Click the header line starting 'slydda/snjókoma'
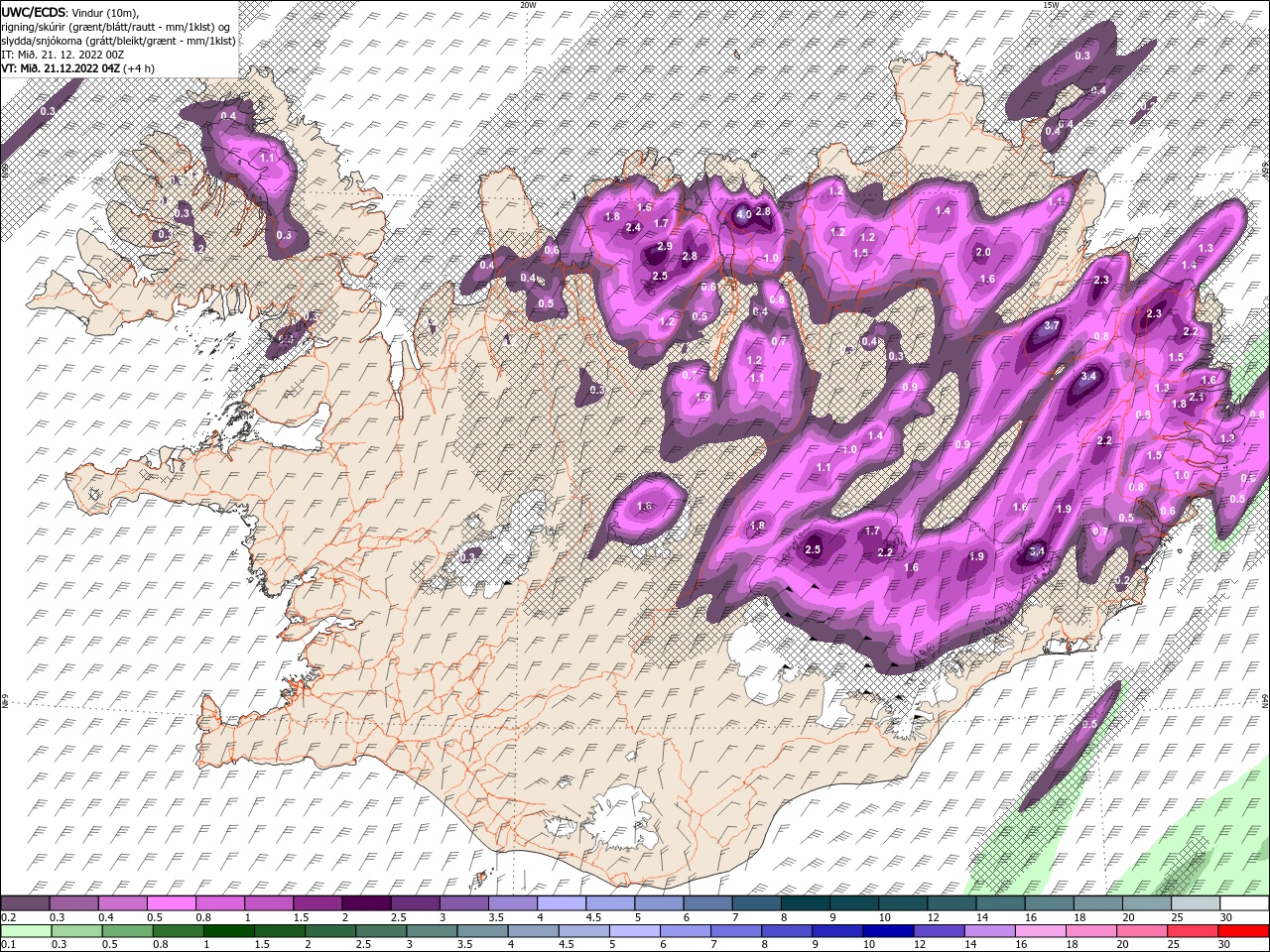The height and width of the screenshot is (952, 1270). point(118,41)
